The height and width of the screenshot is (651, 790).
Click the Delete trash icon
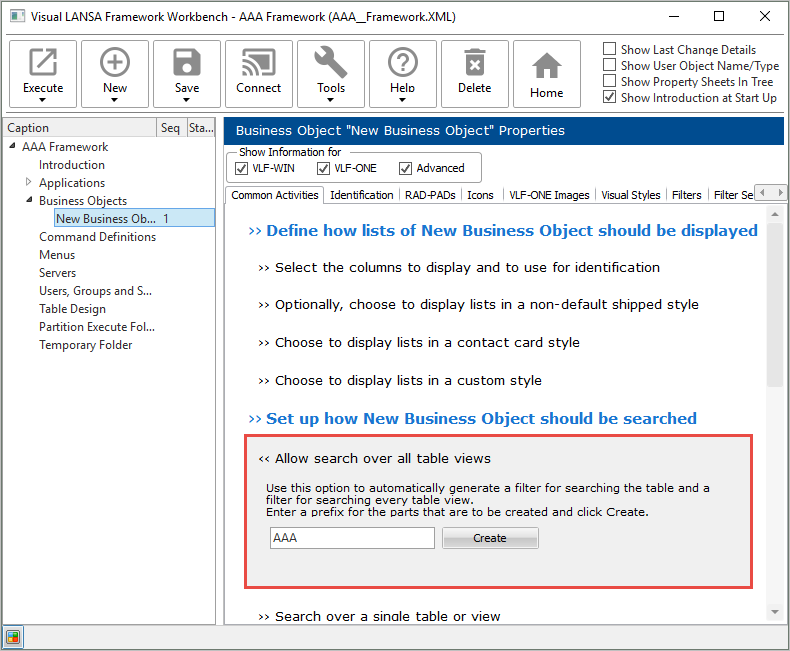[x=475, y=63]
